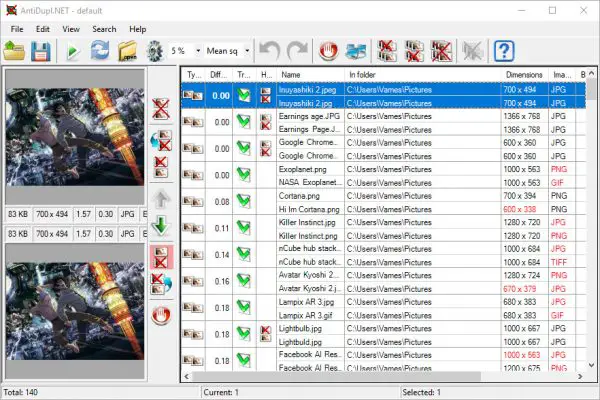Sort by the In folder column header
Screen dimensions: 600x400
pos(422,75)
